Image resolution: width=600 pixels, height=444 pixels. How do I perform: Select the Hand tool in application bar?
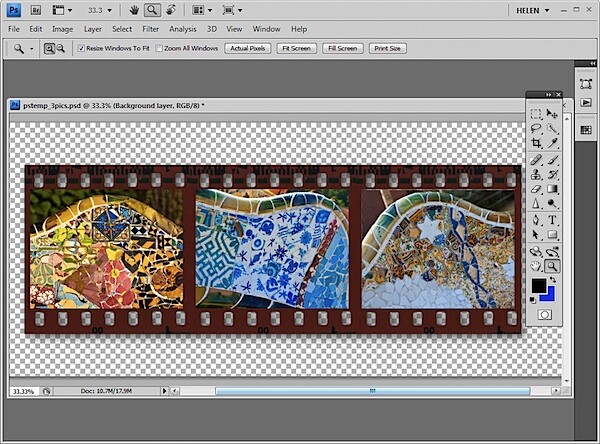pos(134,10)
